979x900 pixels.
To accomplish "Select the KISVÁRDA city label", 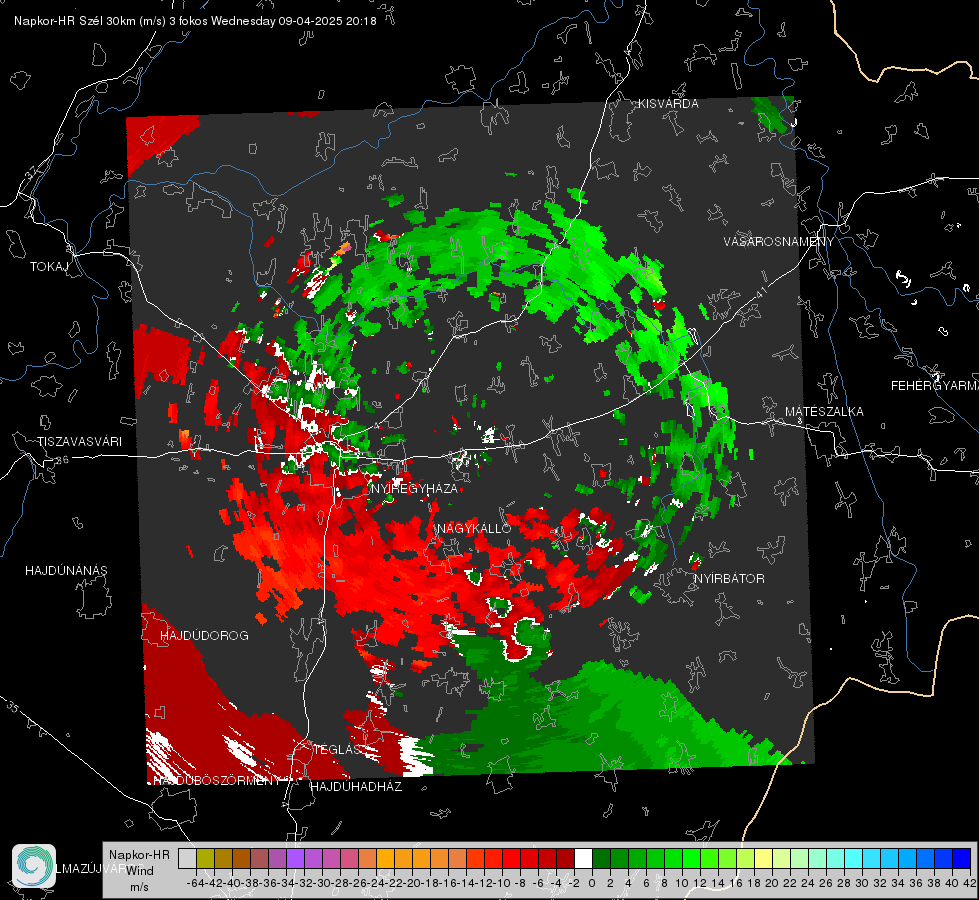I will (668, 104).
